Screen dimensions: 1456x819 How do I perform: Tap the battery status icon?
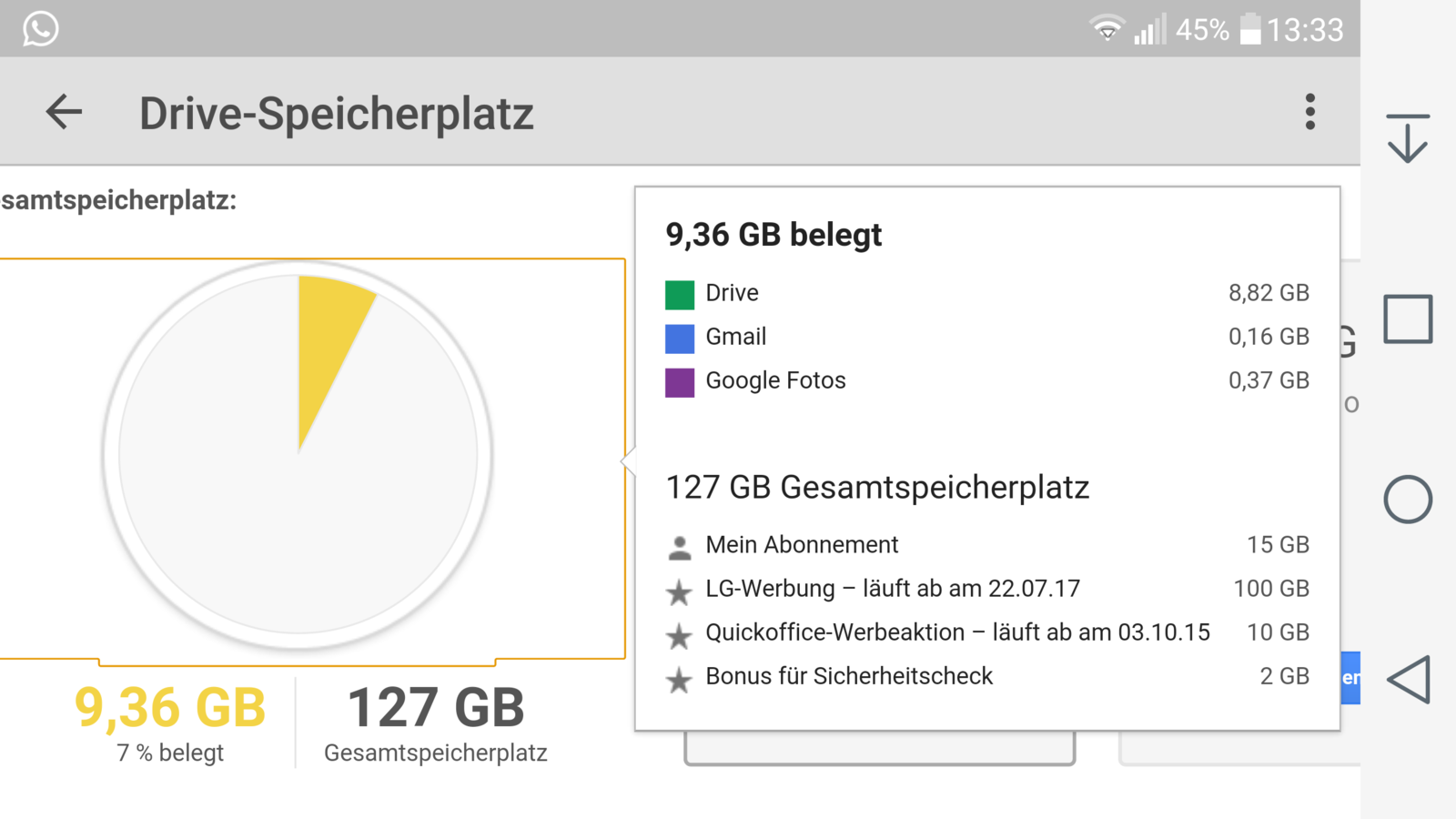1251,29
